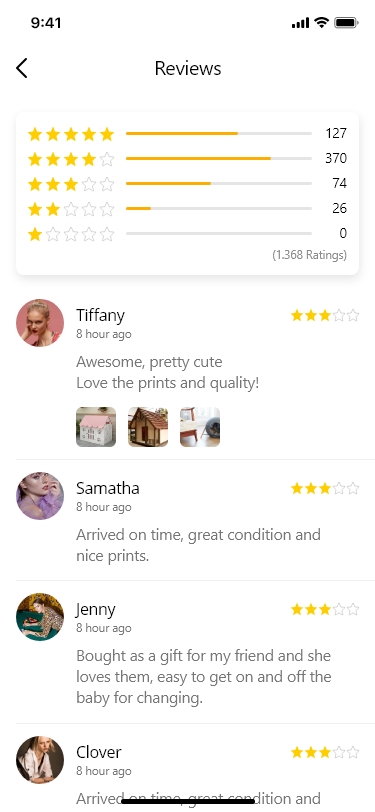Tap the four-star progress bar with 370
This screenshot has height=812, width=375.
(219, 158)
